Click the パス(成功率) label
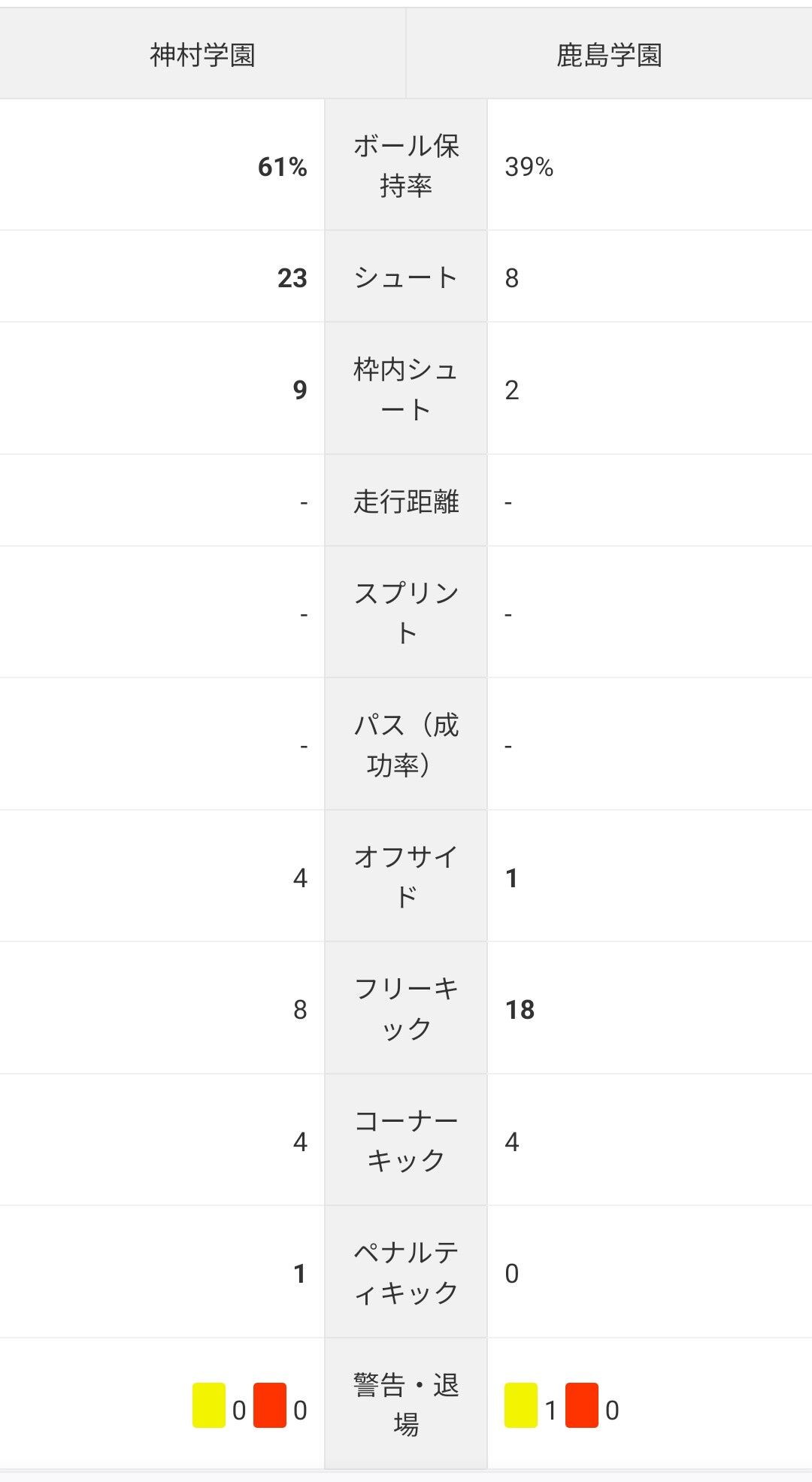This screenshot has height=1482, width=812. [406, 744]
